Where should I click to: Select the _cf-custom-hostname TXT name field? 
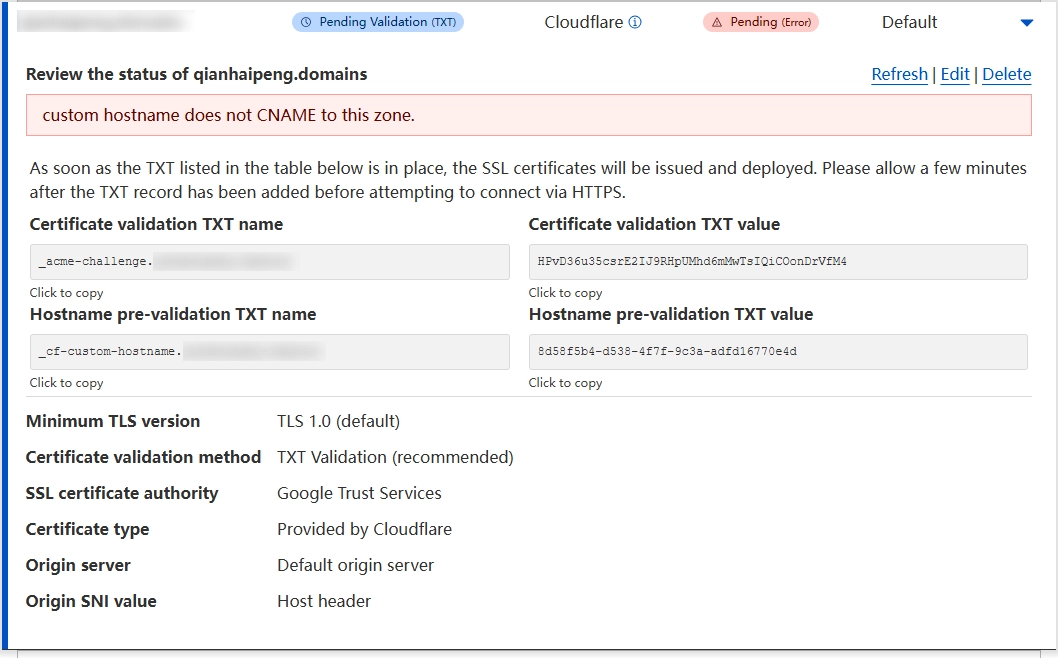[x=269, y=352]
